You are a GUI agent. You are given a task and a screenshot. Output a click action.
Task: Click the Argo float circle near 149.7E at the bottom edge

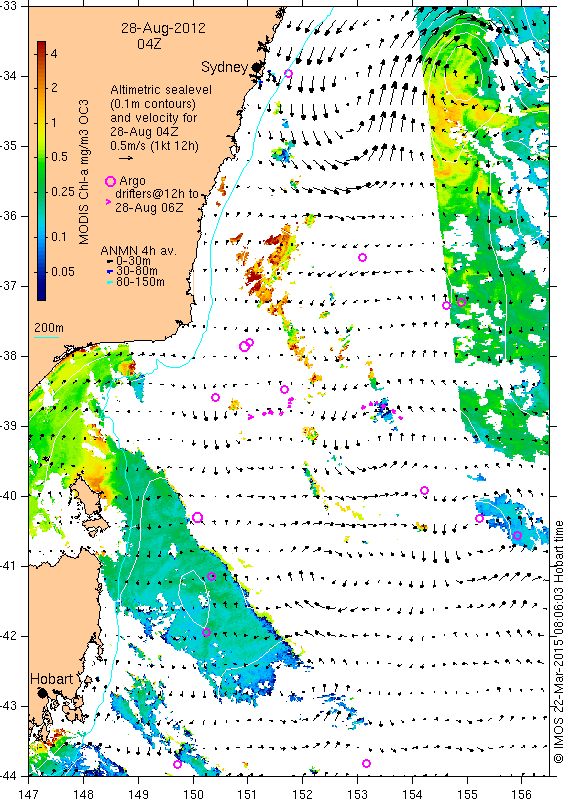coord(178,764)
